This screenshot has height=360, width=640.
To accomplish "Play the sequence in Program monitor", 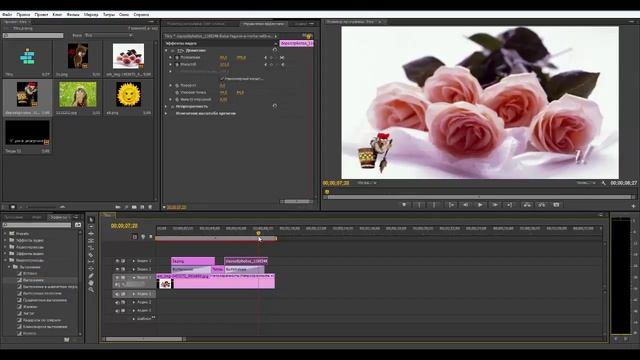I will click(480, 205).
